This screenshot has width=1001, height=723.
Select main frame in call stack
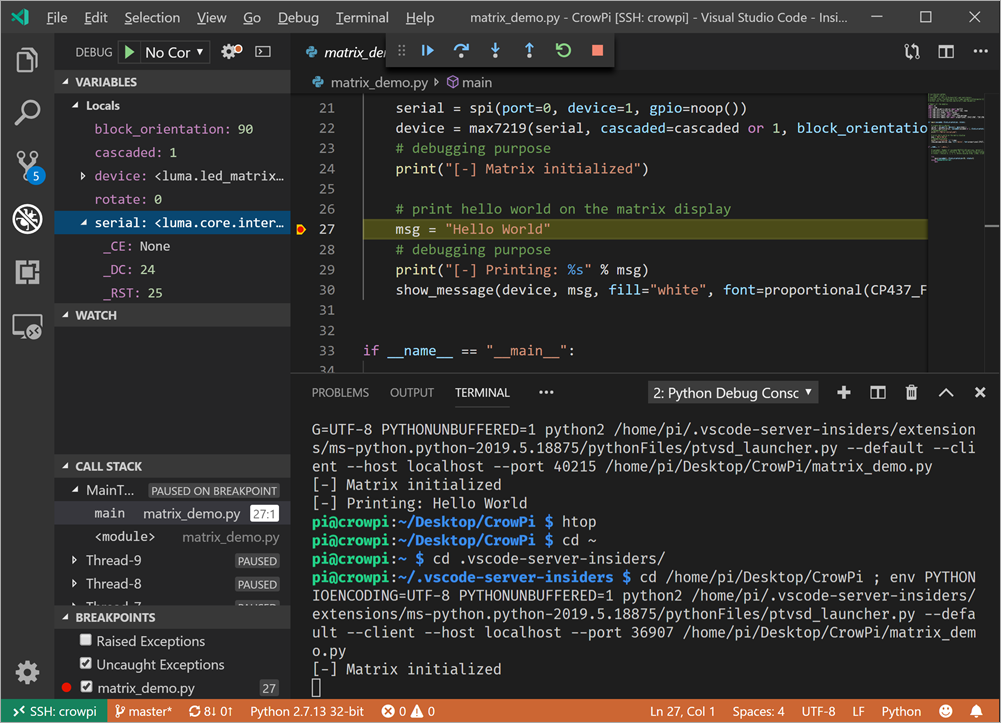172,514
